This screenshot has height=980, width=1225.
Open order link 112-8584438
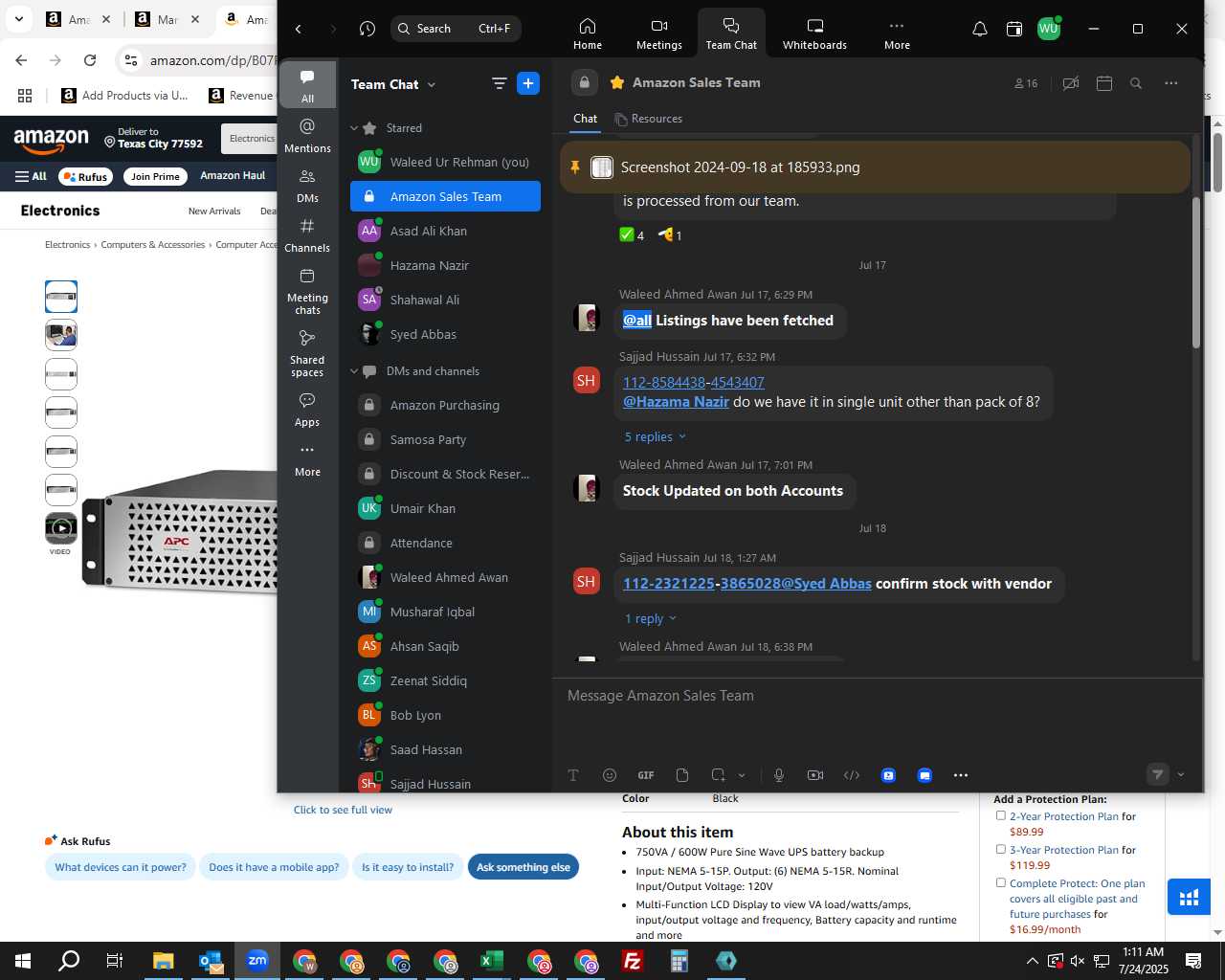[x=664, y=382]
